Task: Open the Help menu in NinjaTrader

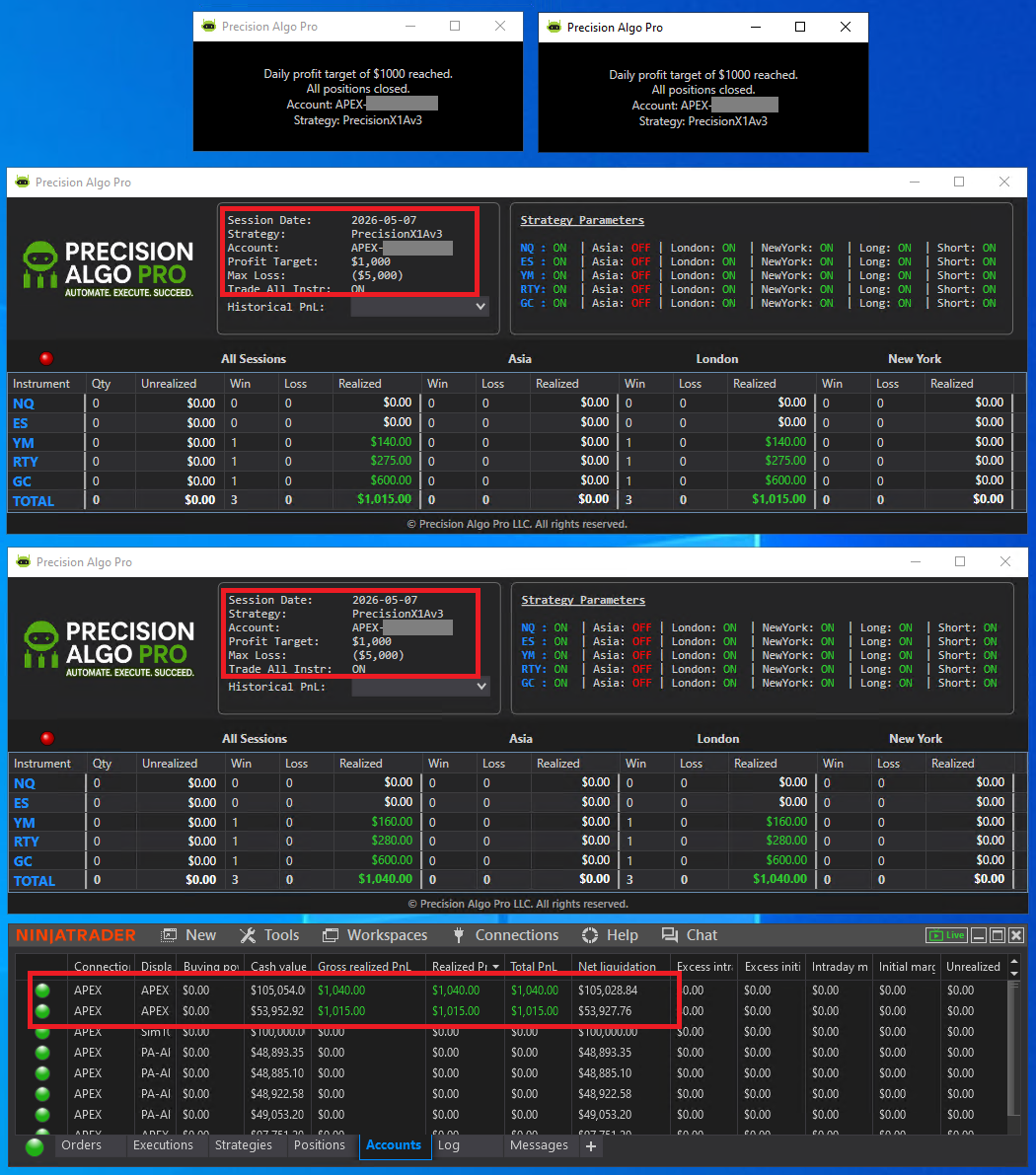Action: [x=610, y=935]
